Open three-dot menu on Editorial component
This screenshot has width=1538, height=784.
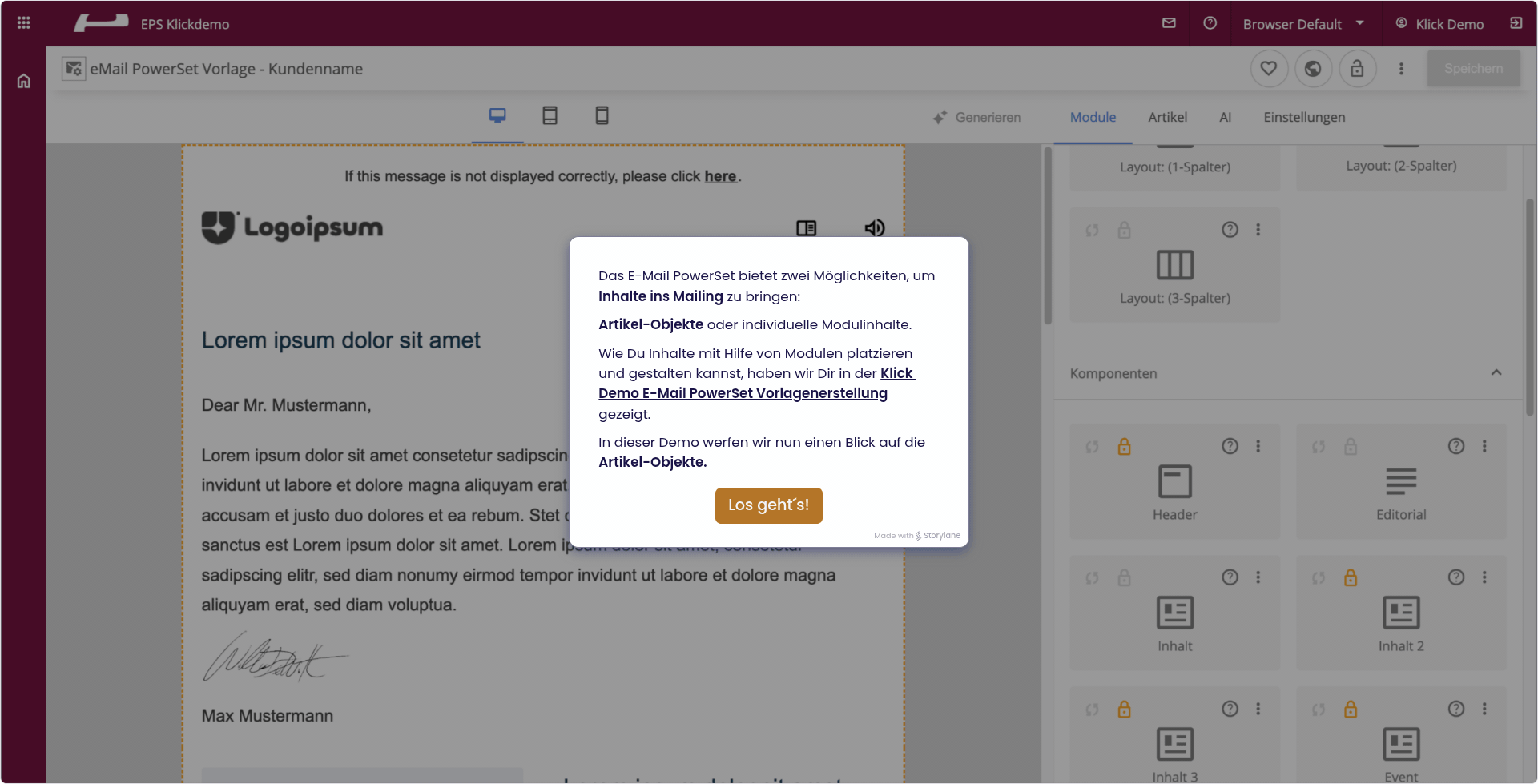(1484, 447)
